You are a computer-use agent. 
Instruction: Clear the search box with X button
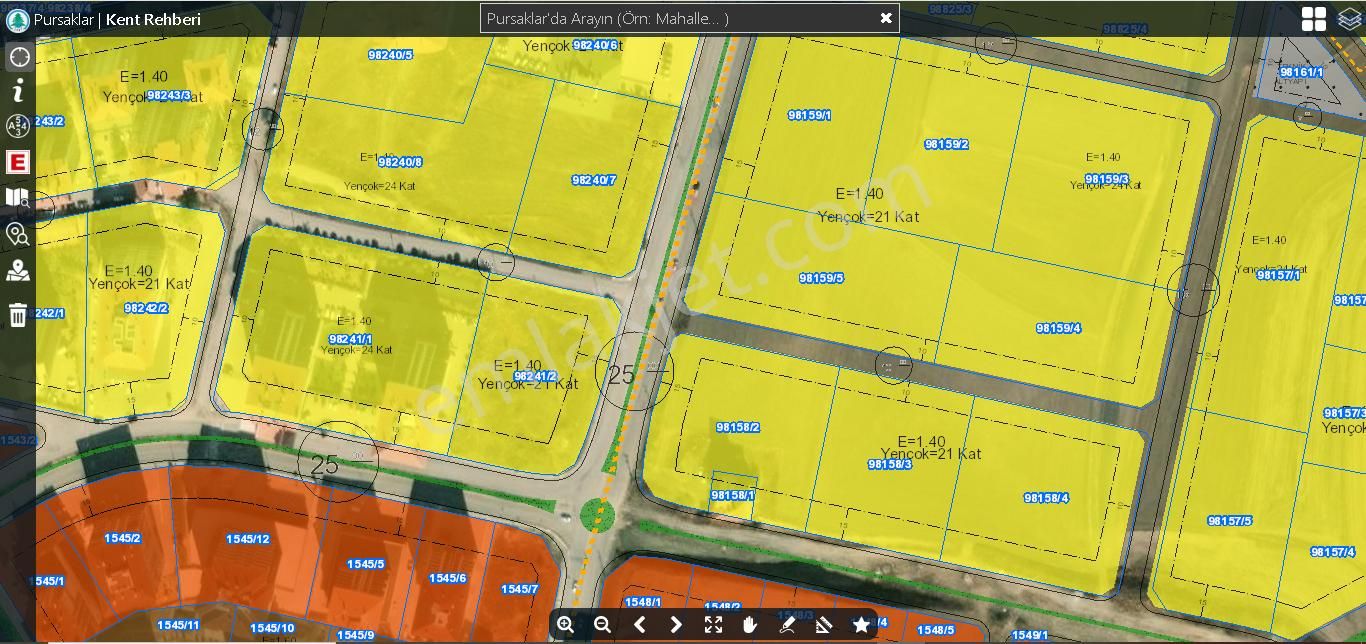(885, 18)
